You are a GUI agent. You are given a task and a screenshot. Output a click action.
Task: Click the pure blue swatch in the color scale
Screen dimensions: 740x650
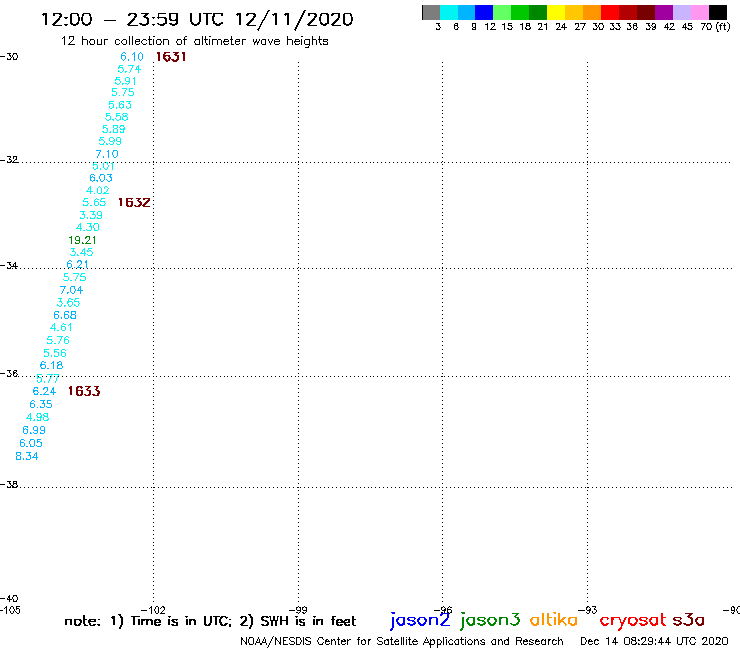(x=484, y=12)
